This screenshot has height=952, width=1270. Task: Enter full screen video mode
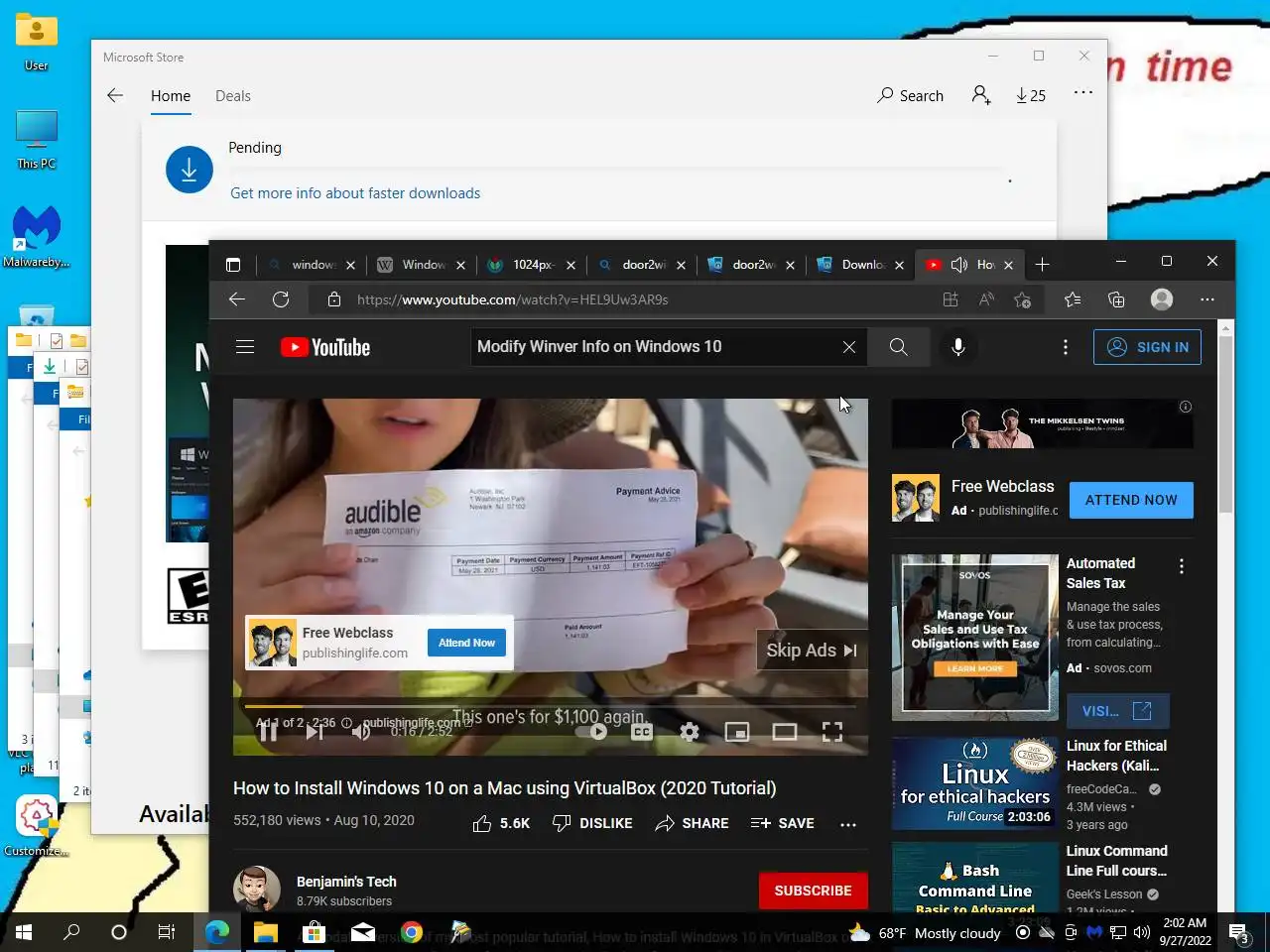point(832,732)
